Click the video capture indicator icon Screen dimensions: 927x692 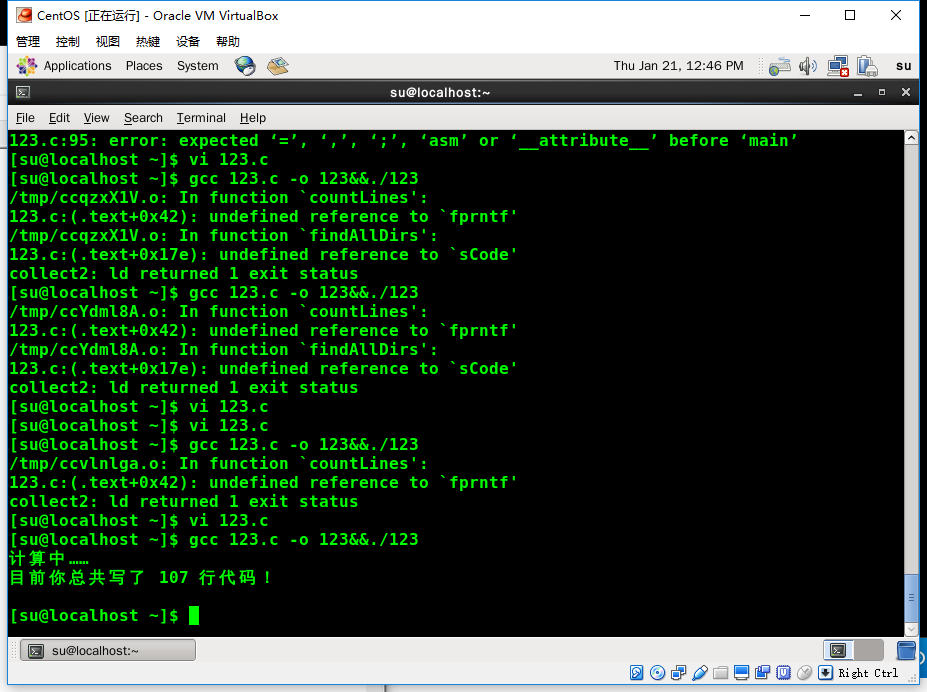763,672
